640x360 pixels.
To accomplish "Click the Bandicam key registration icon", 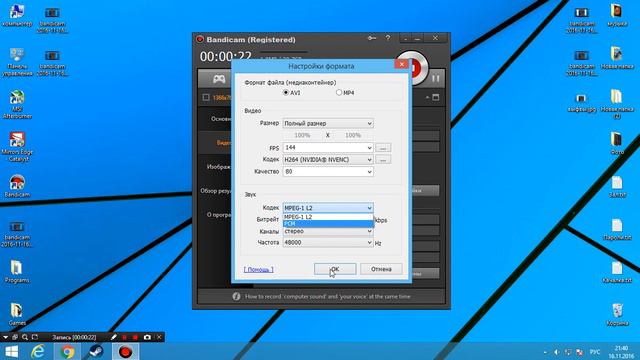I will click(371, 38).
